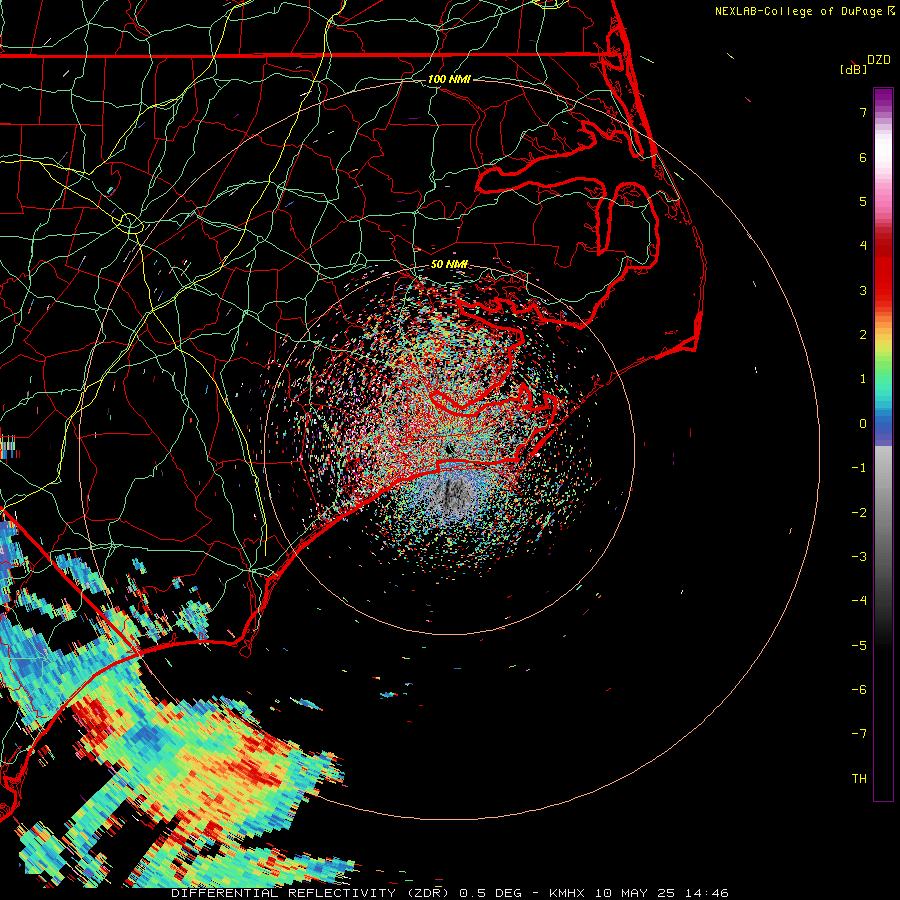Click the 1 dB scale label

pyautogui.click(x=863, y=379)
